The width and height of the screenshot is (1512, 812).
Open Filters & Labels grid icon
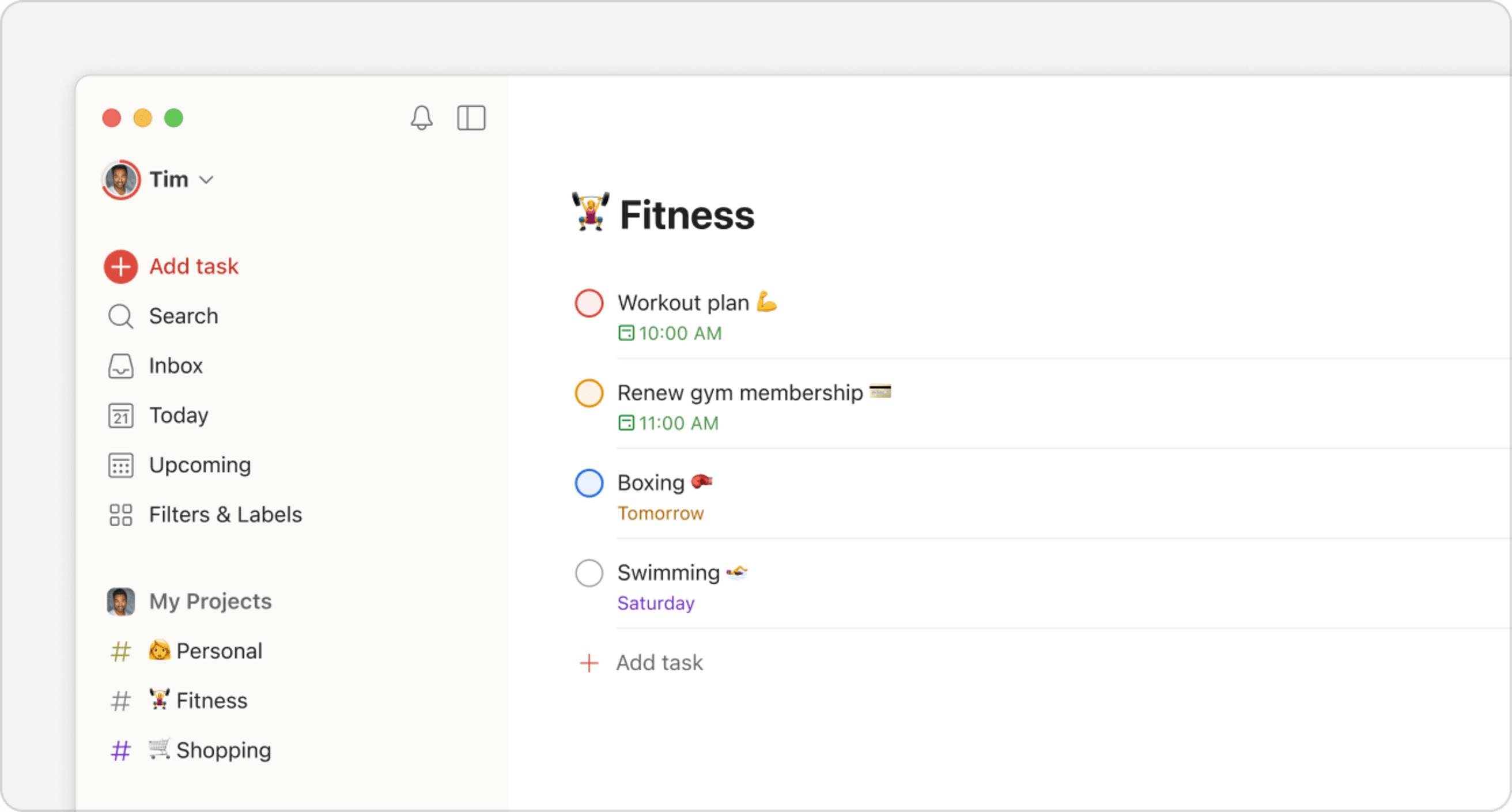tap(121, 515)
